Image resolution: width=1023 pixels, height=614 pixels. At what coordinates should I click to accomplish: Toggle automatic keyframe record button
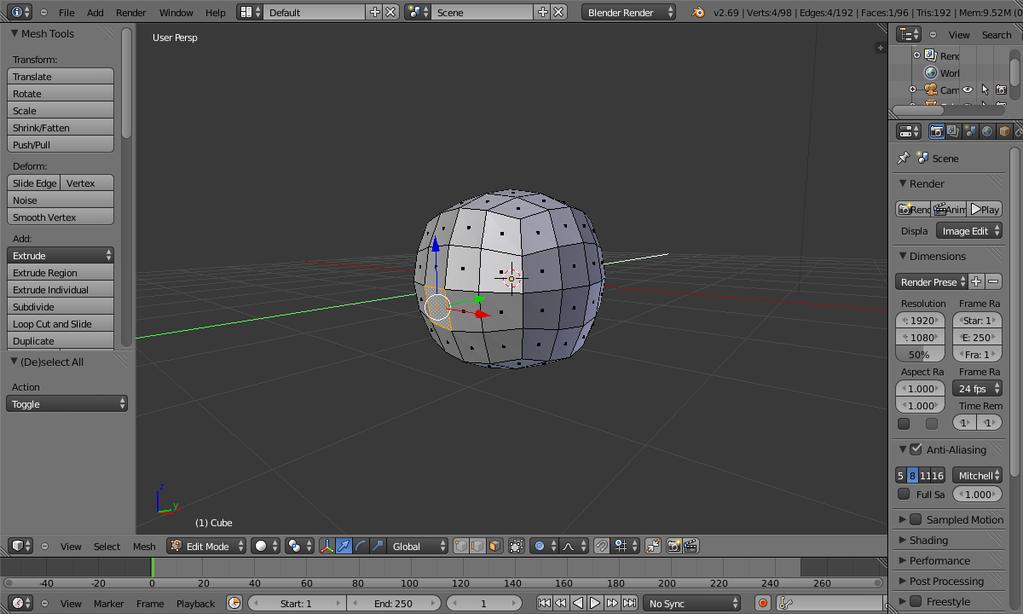762,603
